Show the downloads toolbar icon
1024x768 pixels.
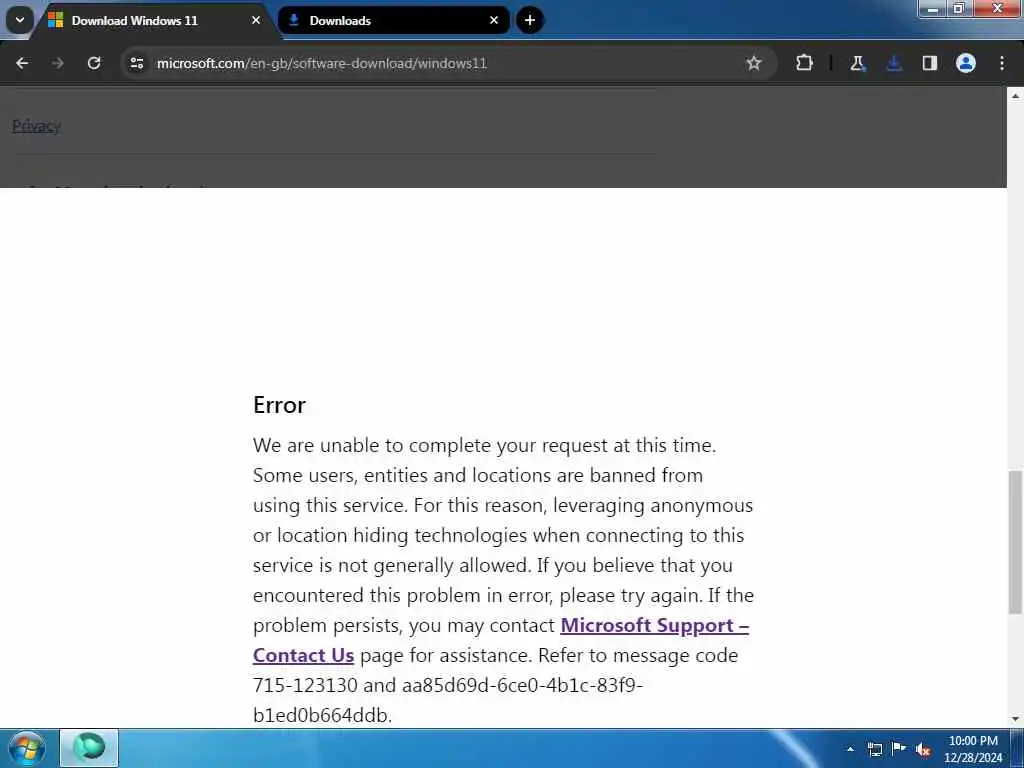(x=894, y=63)
